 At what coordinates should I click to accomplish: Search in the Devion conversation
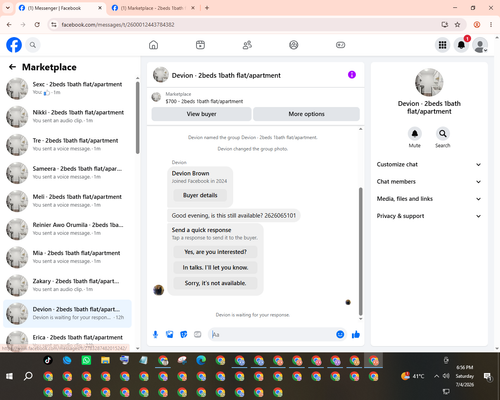443,134
